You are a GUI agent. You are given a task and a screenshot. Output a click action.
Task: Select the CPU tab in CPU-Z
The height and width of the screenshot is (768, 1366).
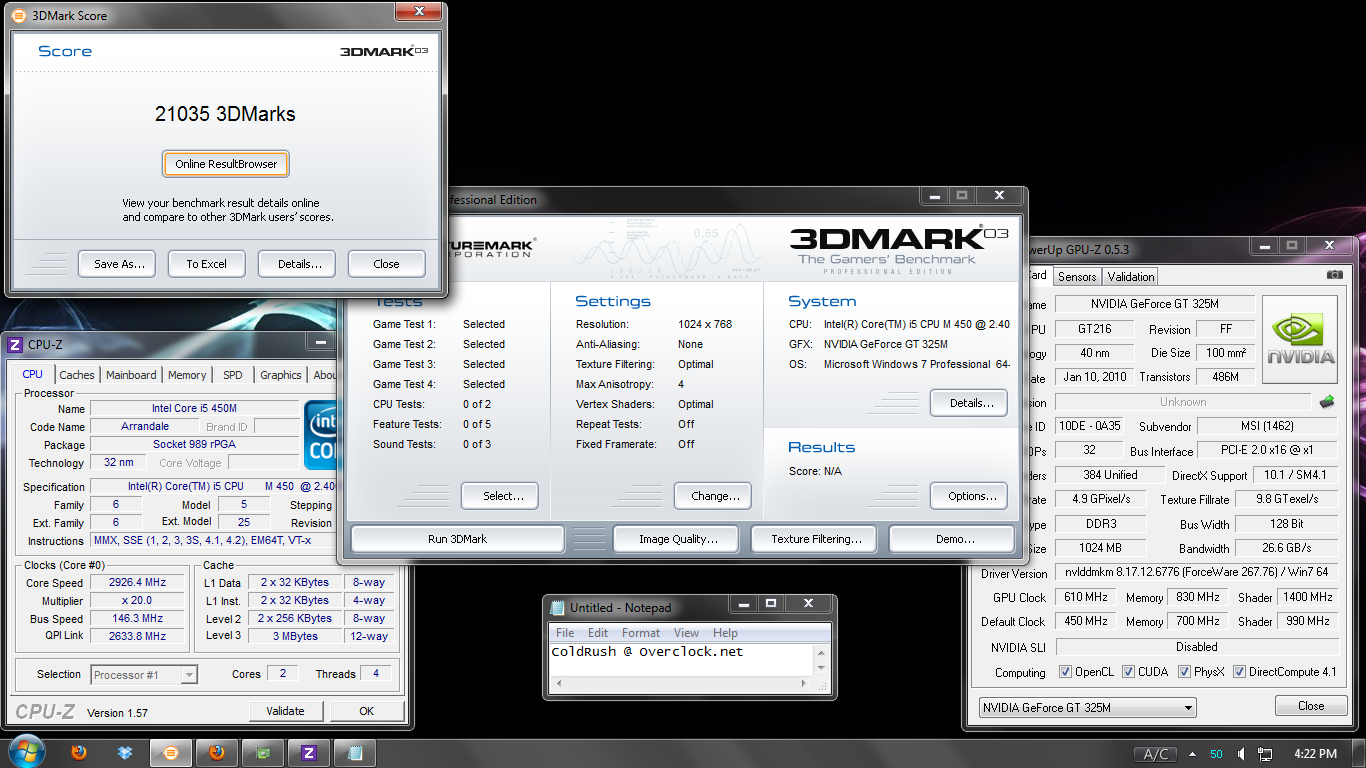[33, 374]
